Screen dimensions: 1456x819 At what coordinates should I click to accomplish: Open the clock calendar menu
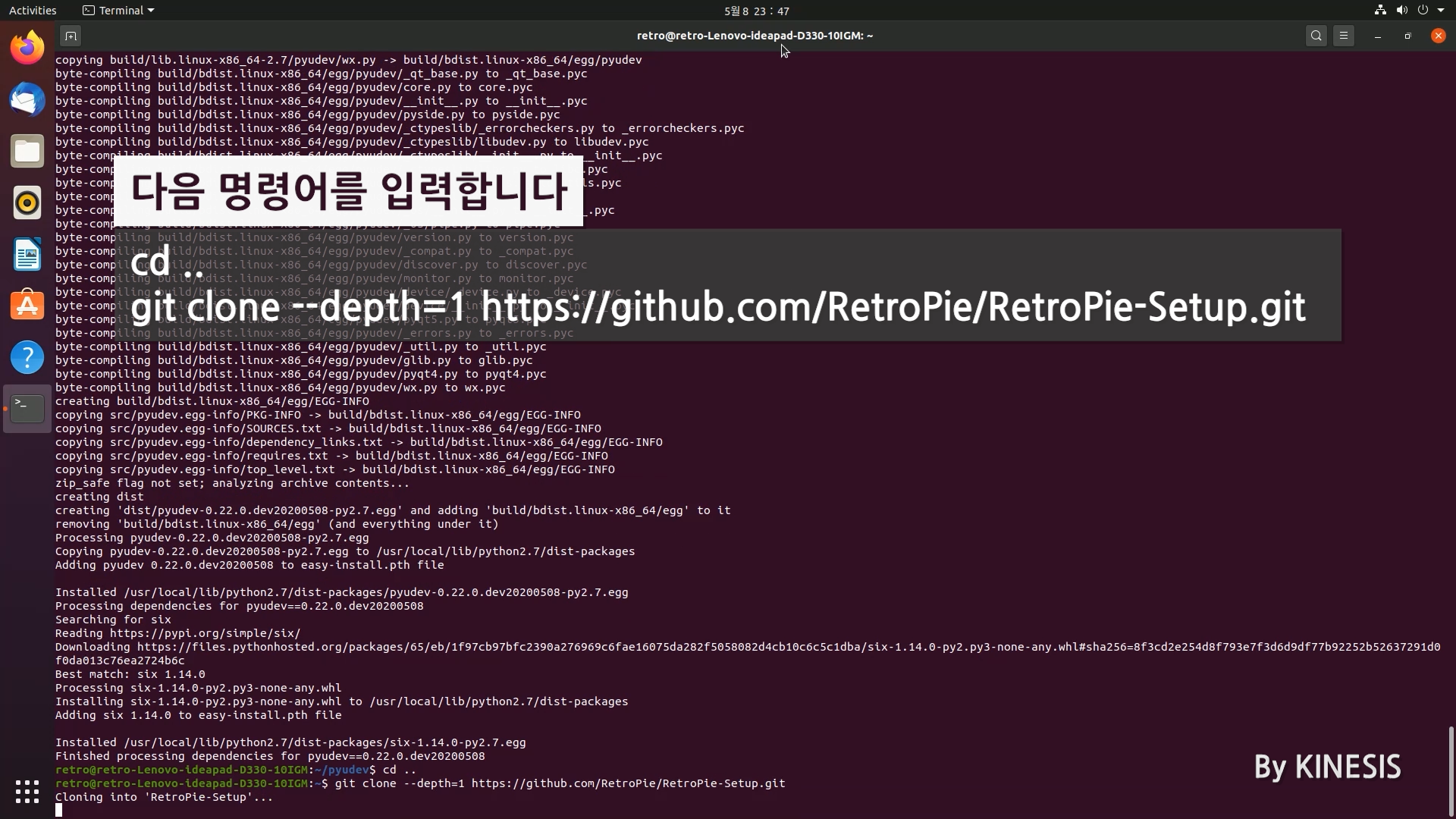coord(756,11)
